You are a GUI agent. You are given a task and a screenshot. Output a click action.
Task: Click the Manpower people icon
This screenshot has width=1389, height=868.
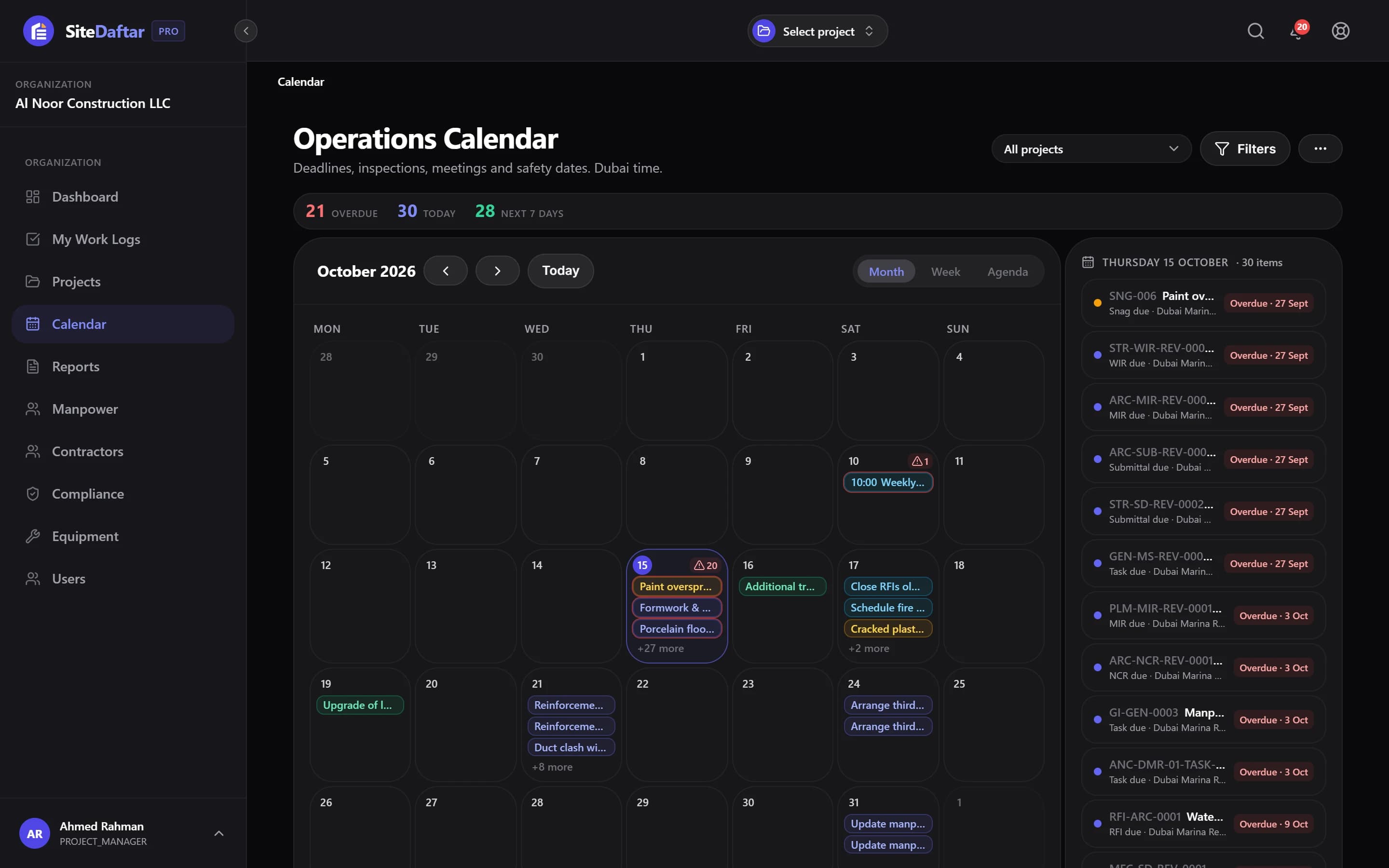click(33, 409)
